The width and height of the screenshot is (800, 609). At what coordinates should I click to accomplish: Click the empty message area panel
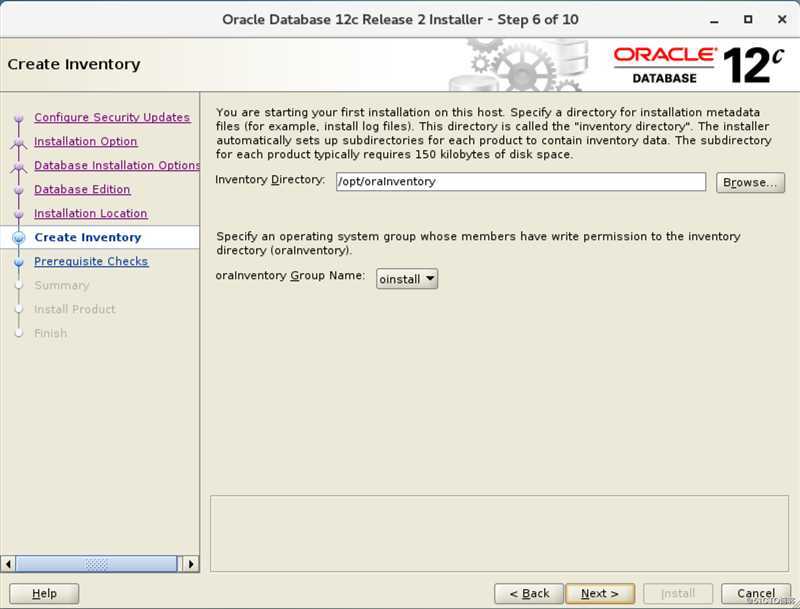click(x=499, y=533)
